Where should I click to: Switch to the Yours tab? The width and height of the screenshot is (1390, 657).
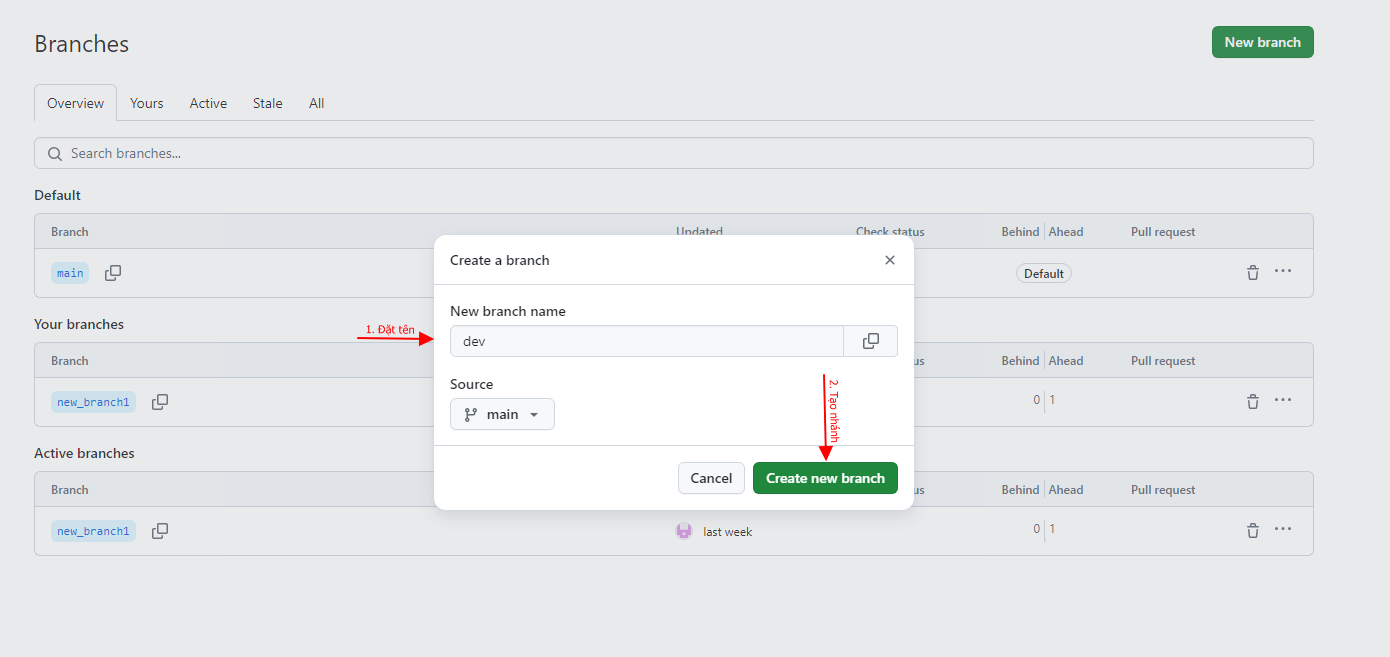pyautogui.click(x=147, y=103)
